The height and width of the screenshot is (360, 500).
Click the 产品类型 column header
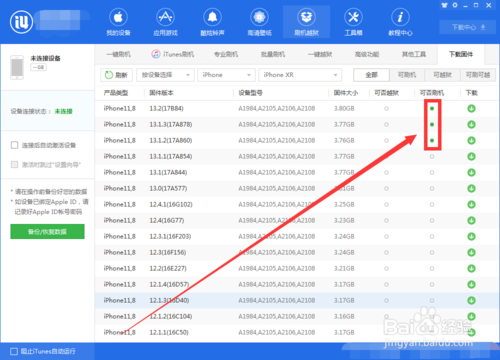[x=116, y=93]
